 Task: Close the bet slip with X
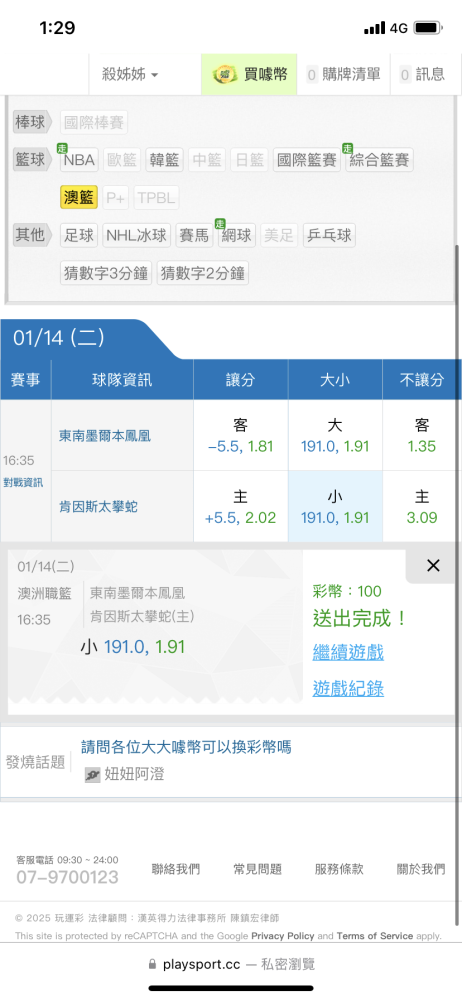pyautogui.click(x=433, y=565)
